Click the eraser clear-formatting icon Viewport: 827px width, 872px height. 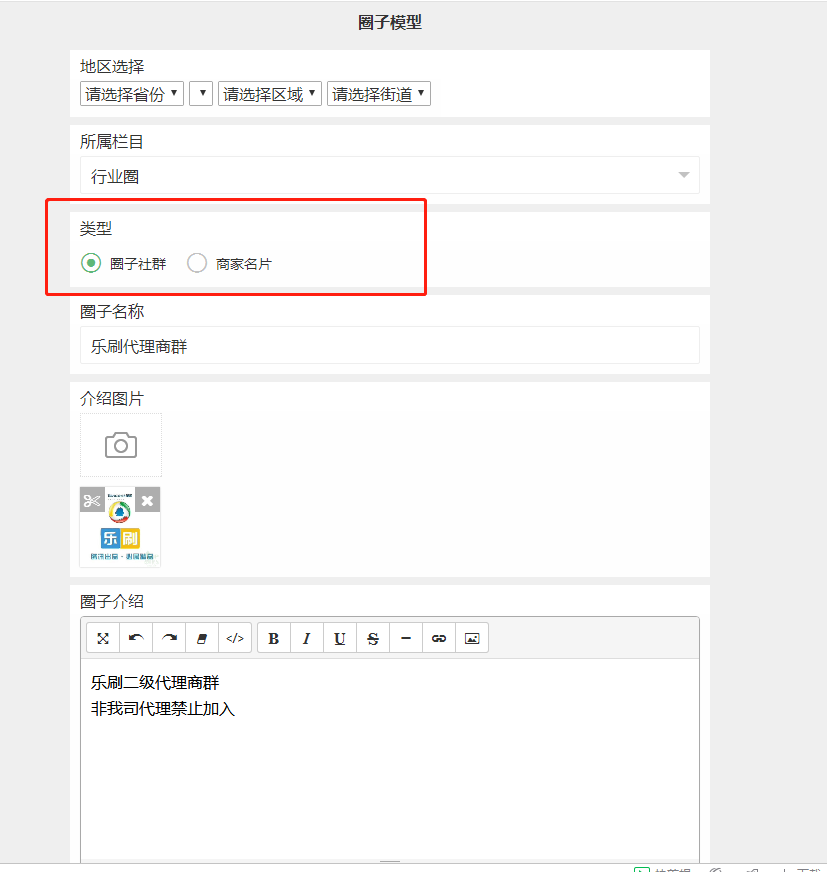click(x=202, y=638)
